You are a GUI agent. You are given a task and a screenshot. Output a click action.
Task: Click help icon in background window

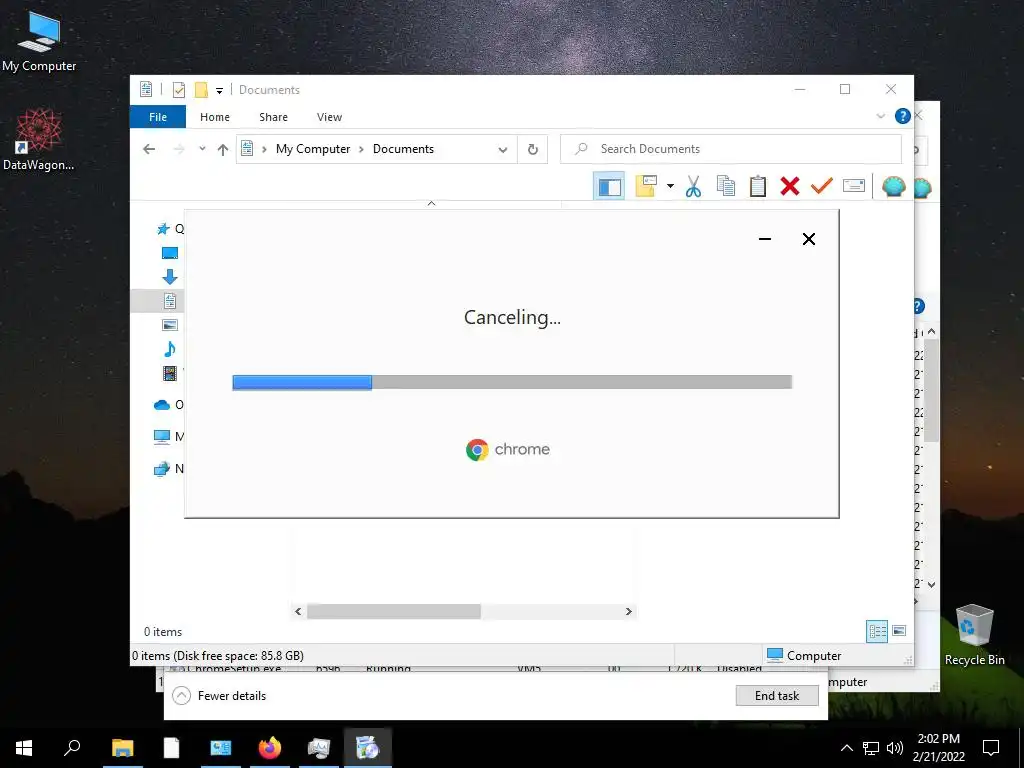tap(919, 306)
